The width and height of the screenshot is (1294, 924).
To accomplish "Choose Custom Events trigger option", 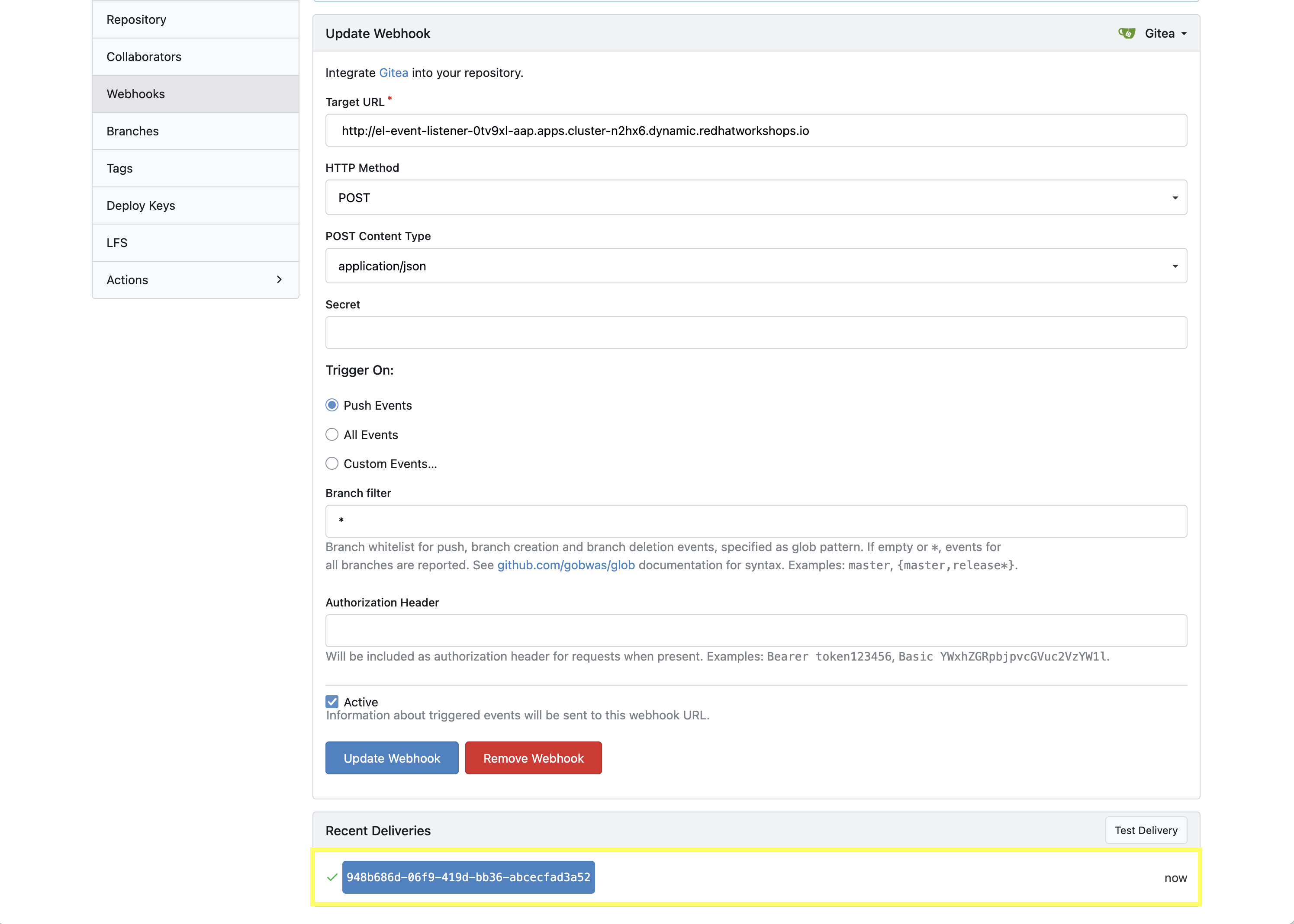I will coord(332,463).
